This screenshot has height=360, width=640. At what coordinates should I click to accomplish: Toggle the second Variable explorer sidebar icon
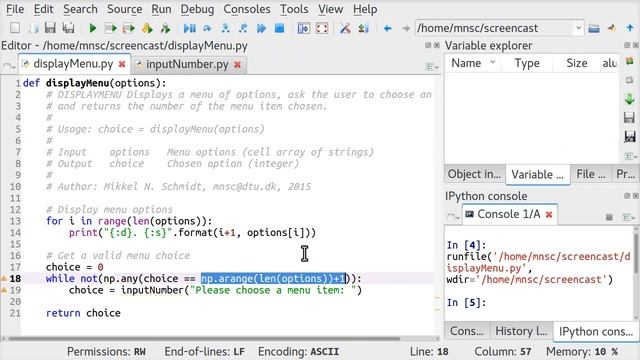coord(630,80)
